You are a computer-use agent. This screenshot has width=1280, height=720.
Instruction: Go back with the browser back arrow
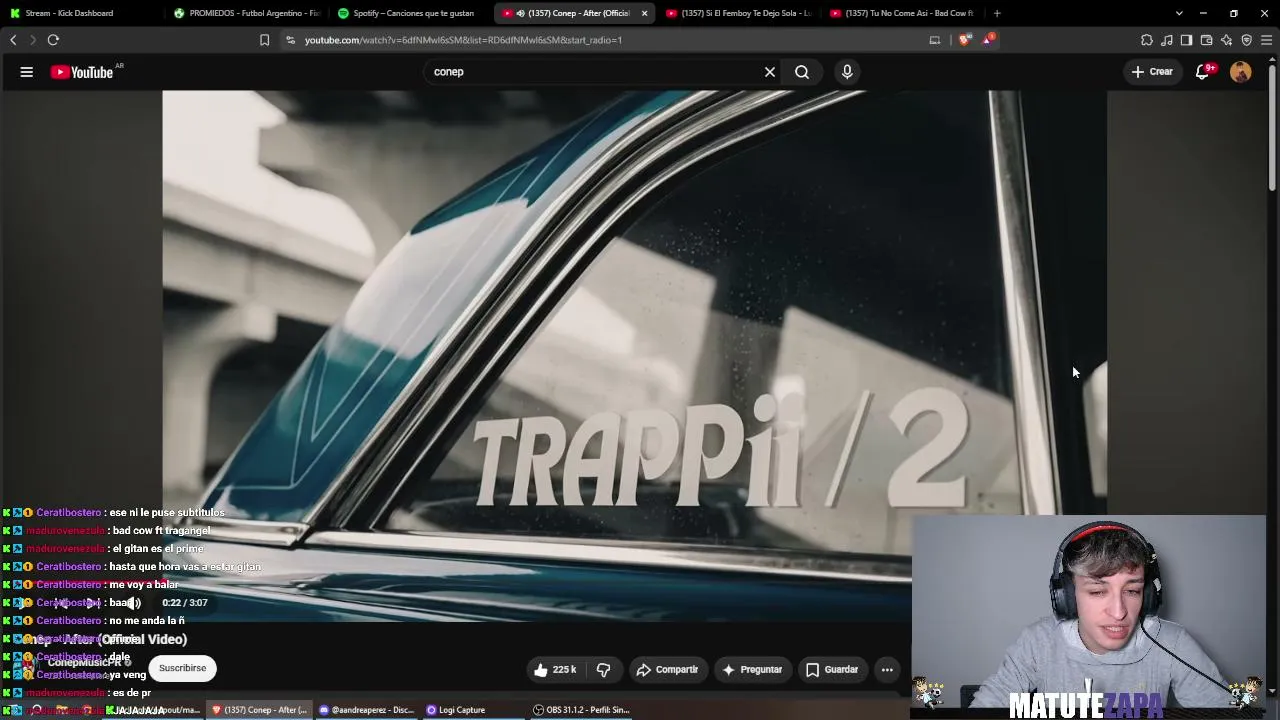tap(13, 40)
